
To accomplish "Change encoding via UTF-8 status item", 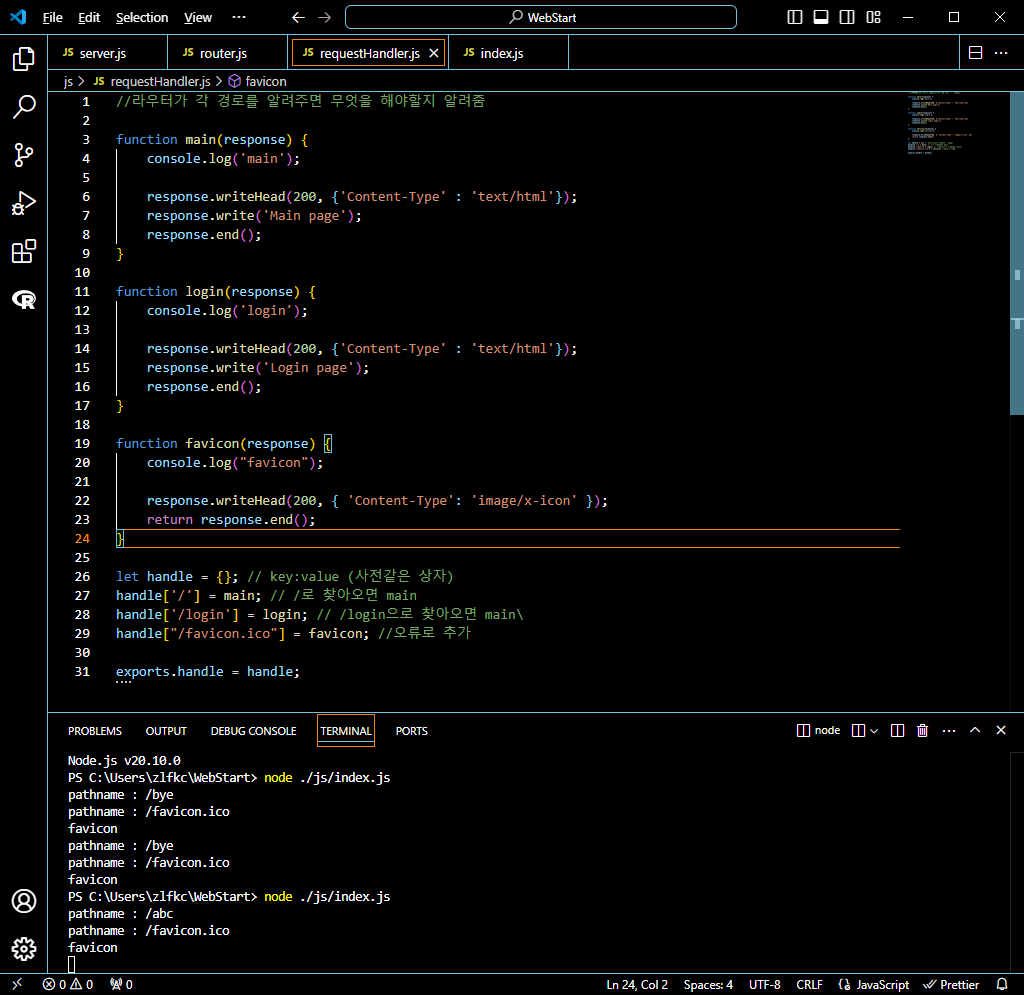I will [x=764, y=984].
